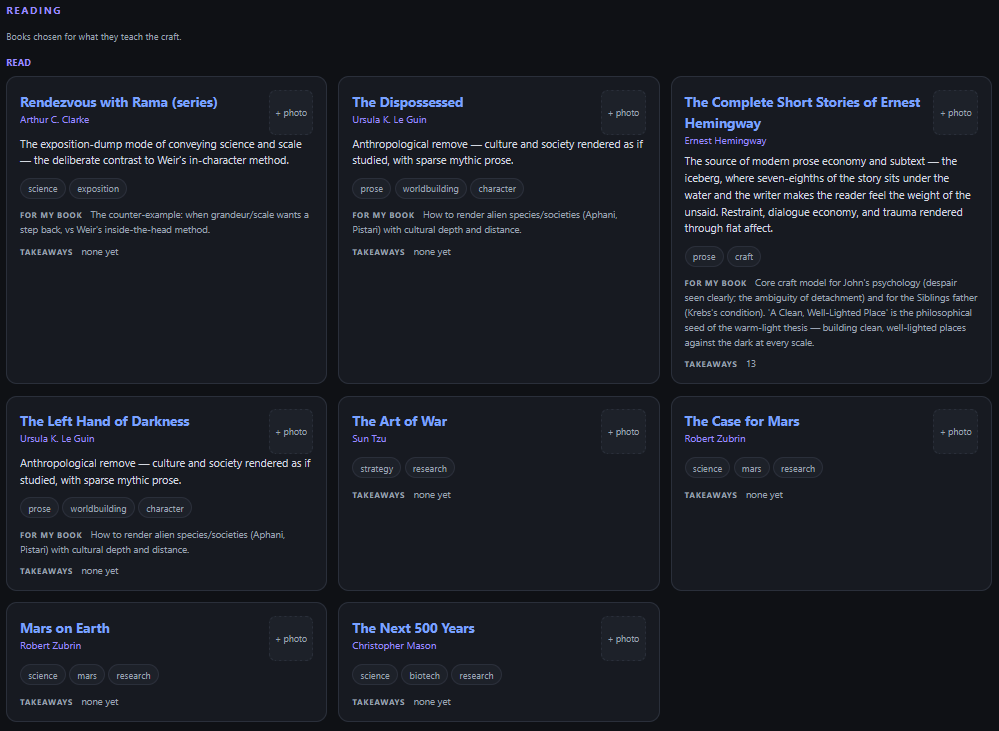This screenshot has height=731, width=999.
Task: Click Ursula K. Le Guin under The Dispossessed
Action: click(x=389, y=120)
